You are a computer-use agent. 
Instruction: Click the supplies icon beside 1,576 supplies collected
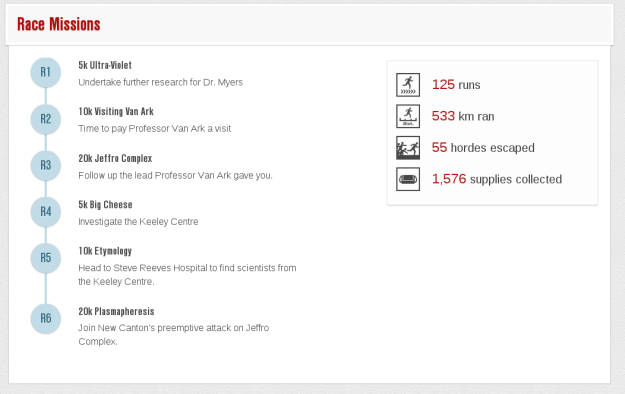coord(408,179)
